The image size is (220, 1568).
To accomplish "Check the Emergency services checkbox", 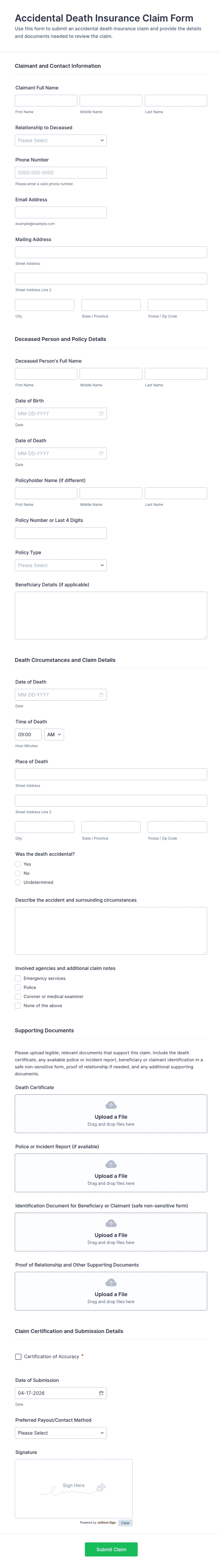I will click(18, 979).
